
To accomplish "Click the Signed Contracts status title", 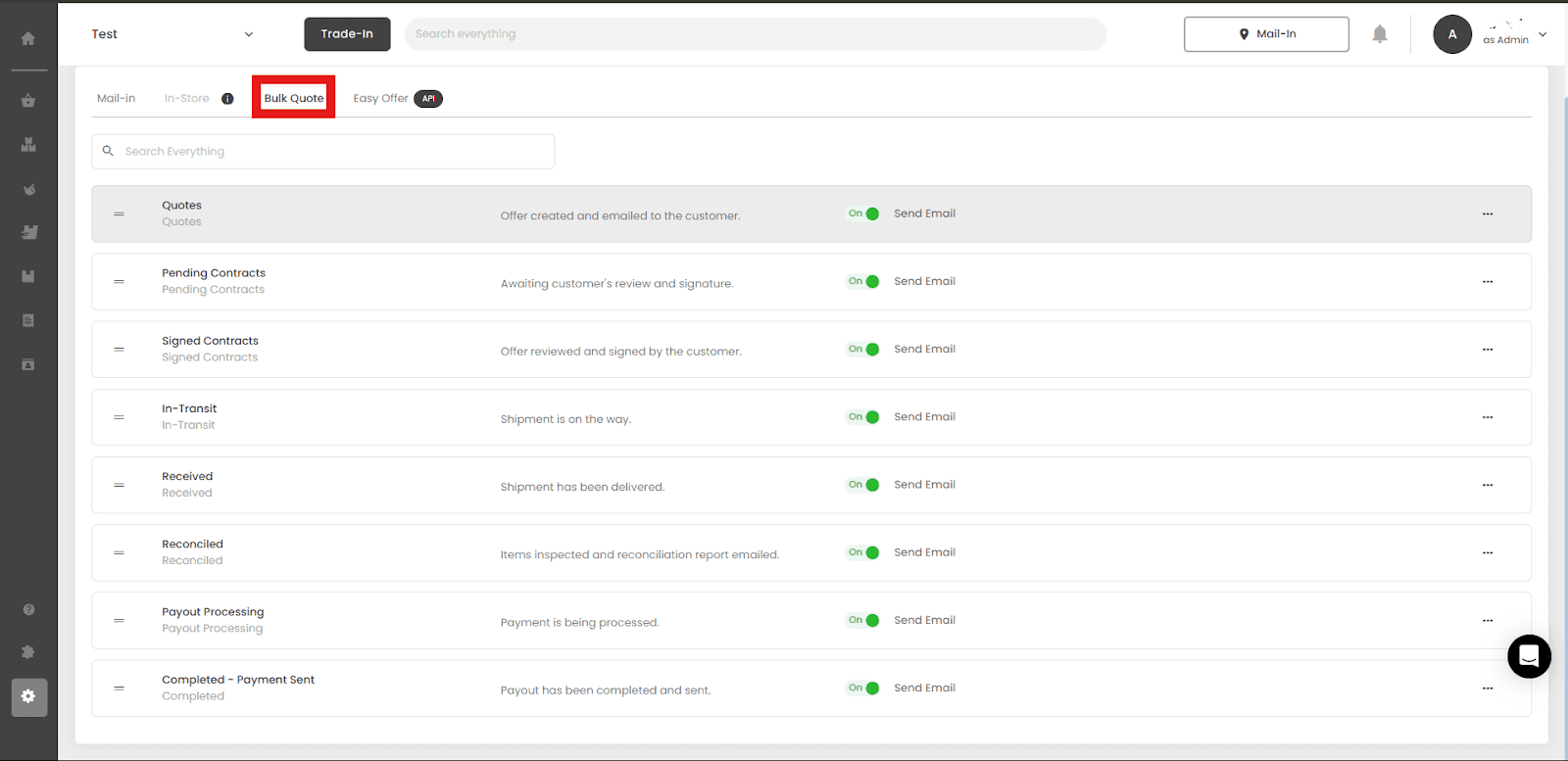I will click(211, 341).
